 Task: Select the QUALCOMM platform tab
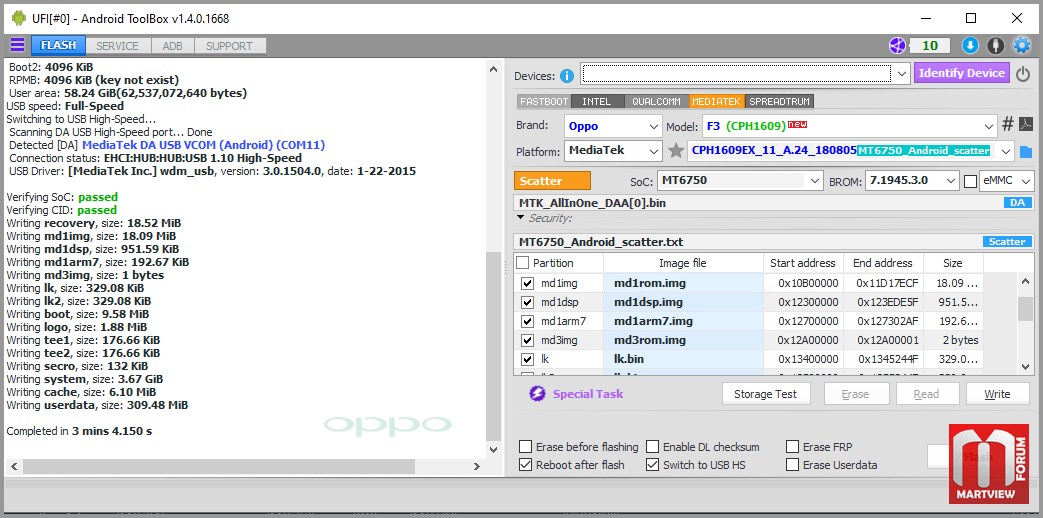tap(657, 102)
